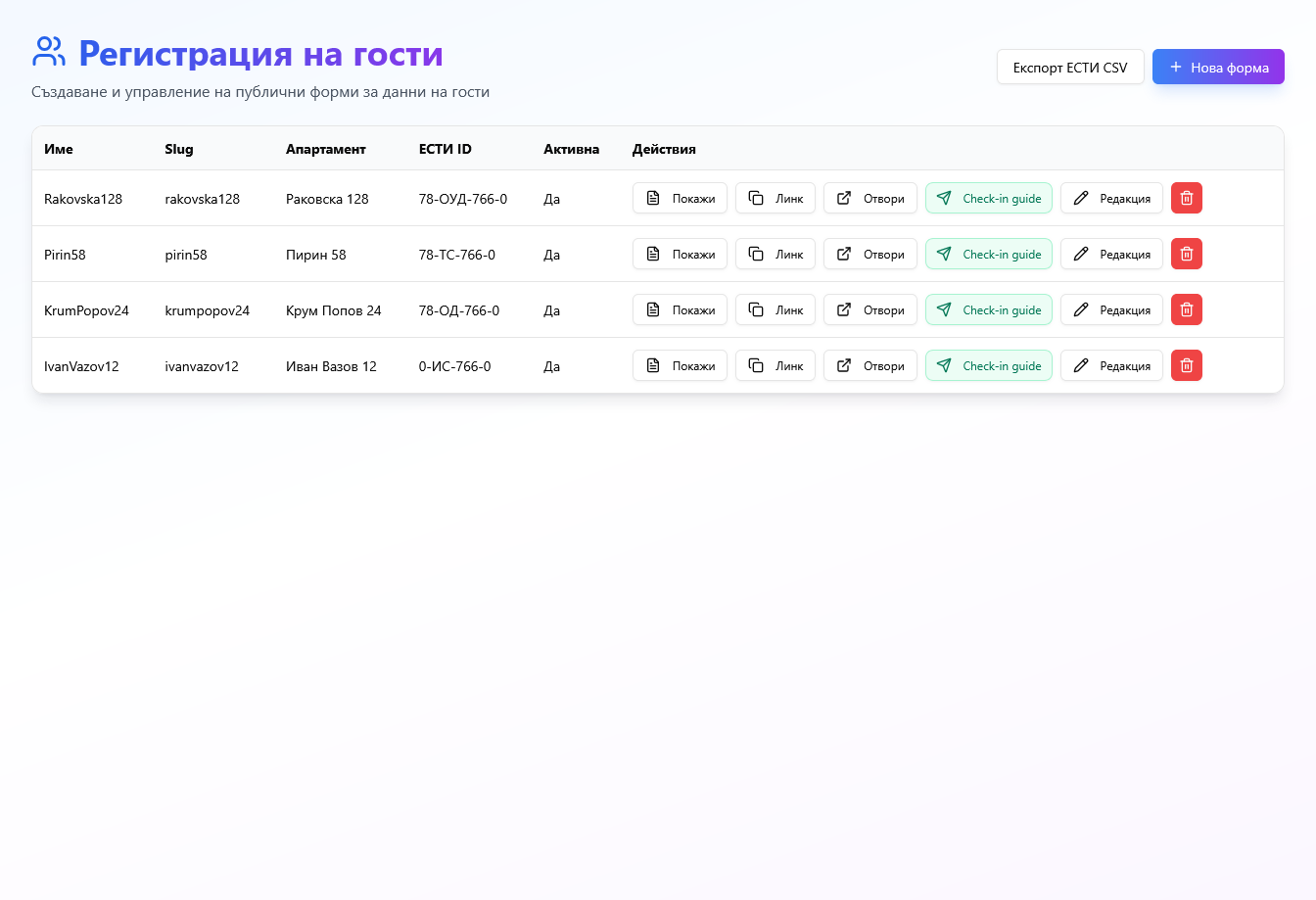1316x900 pixels.
Task: Click the Slug column header
Action: pos(179,149)
